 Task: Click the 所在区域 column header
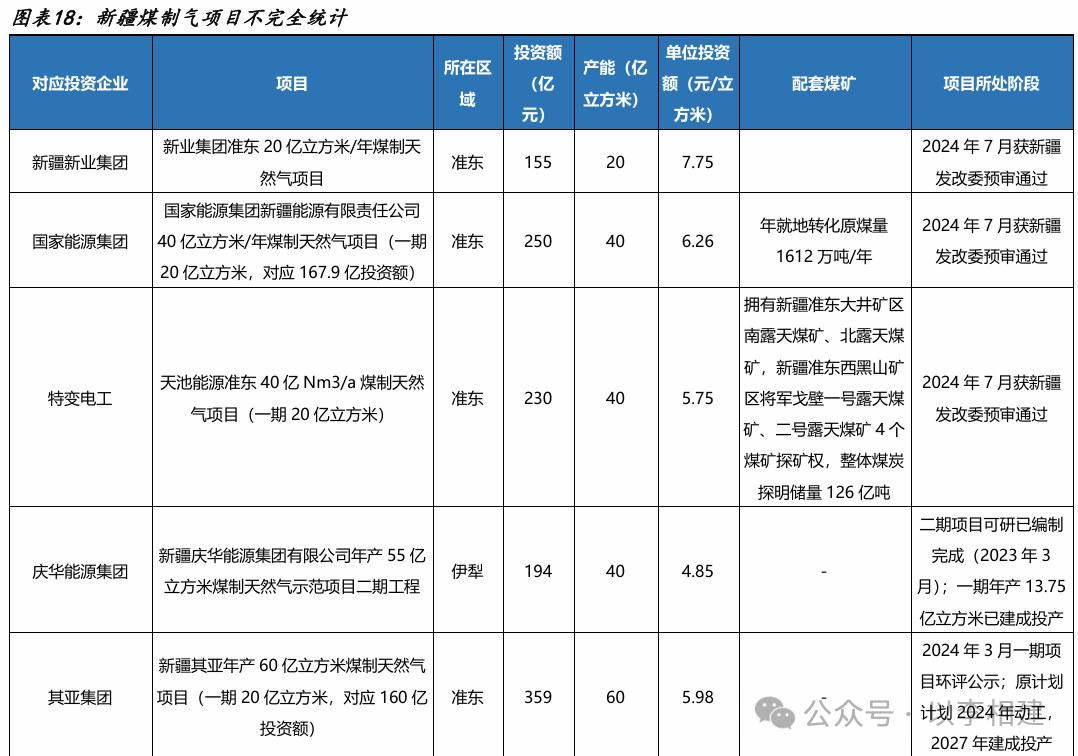tap(468, 83)
